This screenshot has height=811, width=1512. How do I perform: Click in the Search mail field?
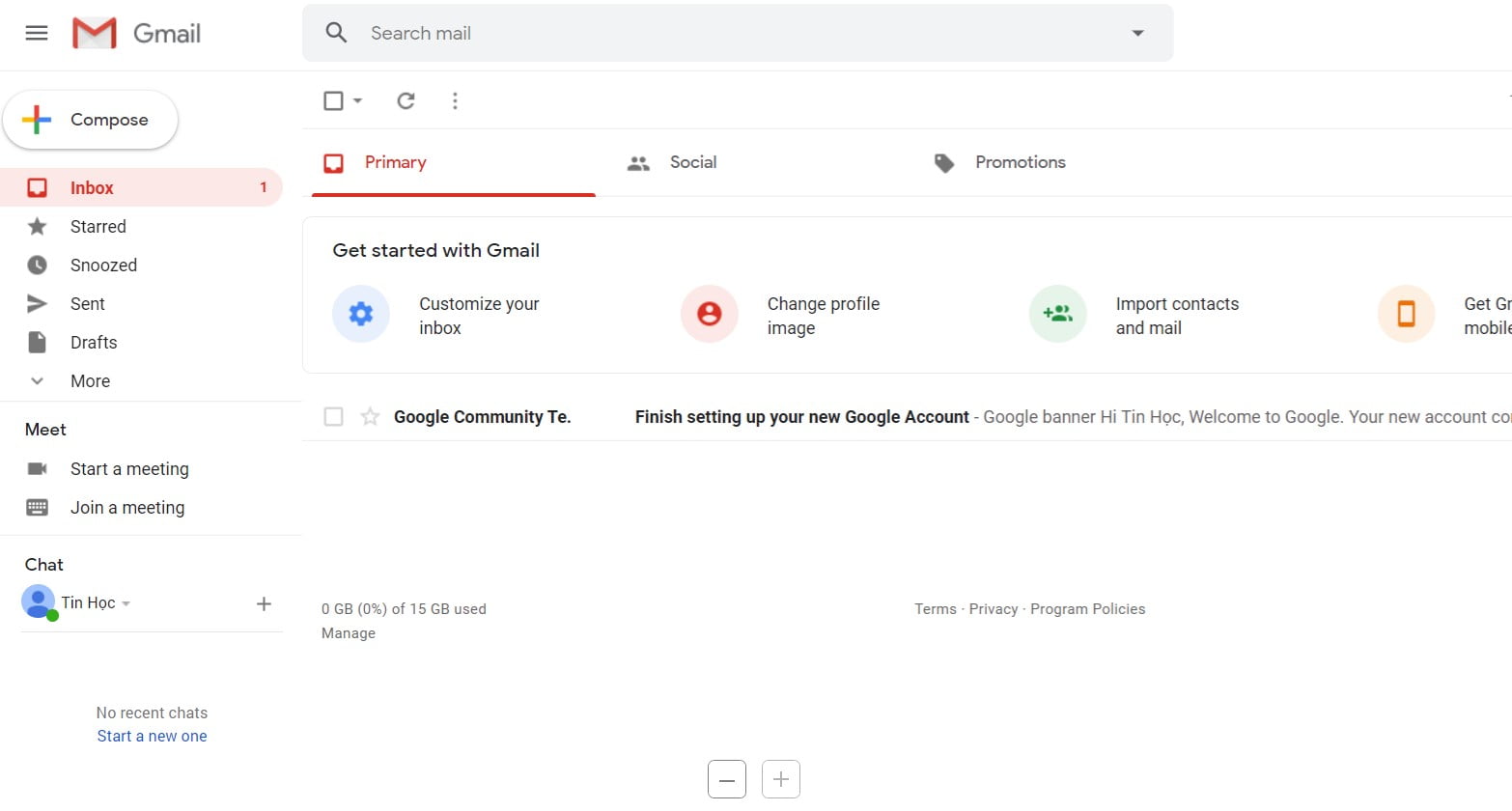[x=738, y=33]
